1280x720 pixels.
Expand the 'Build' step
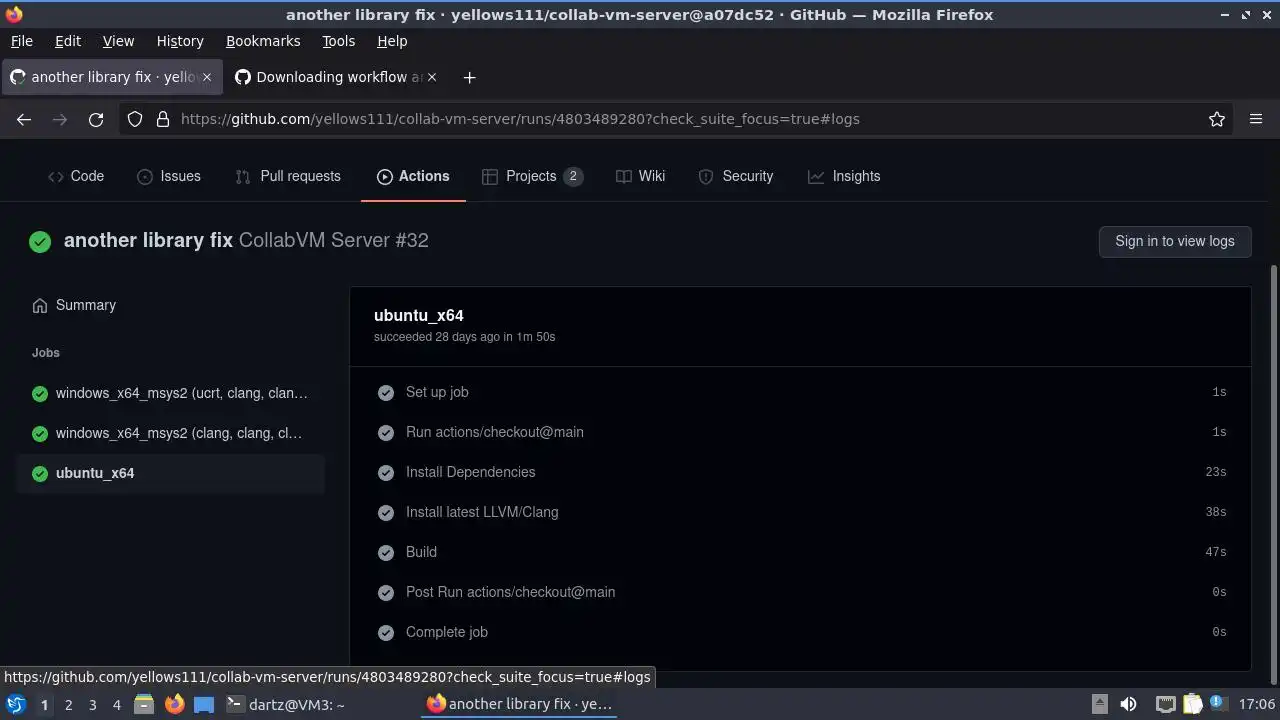(x=800, y=552)
